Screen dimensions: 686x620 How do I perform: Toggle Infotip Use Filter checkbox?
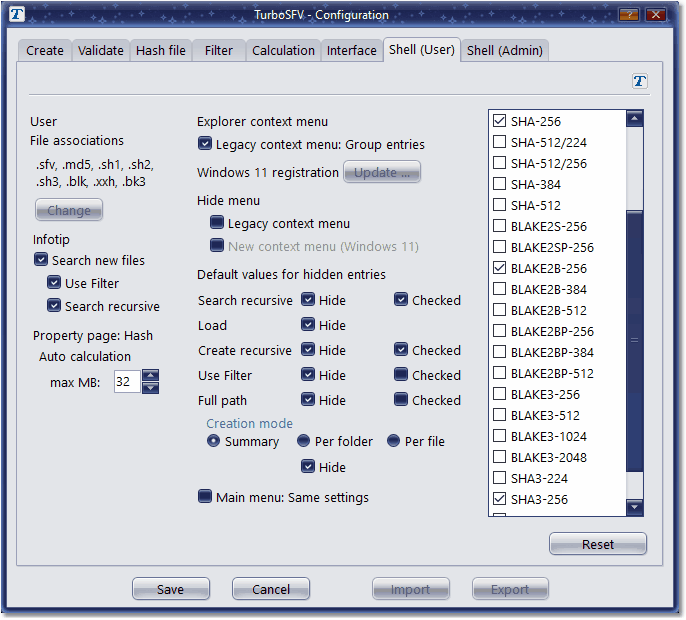click(x=54, y=283)
